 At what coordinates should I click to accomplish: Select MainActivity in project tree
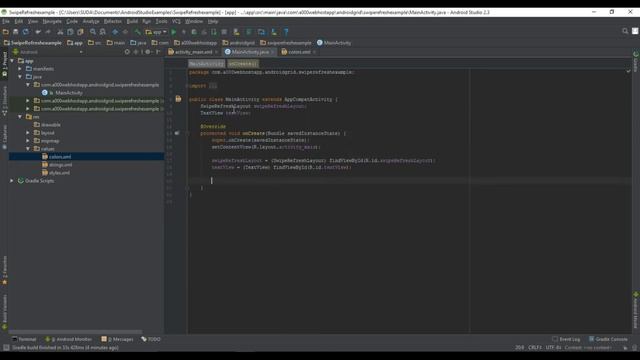click(69, 93)
